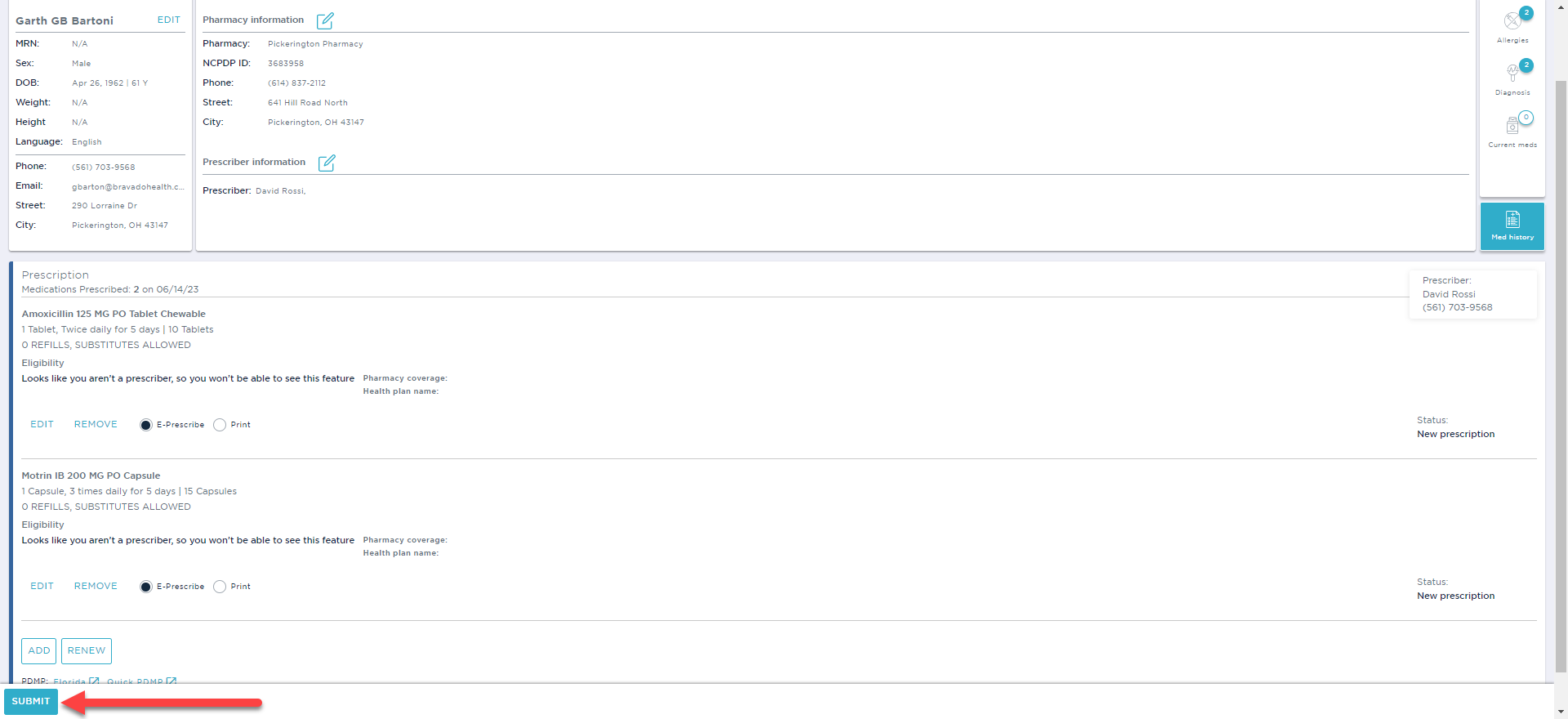Select E-Prescribe for Motrin IB
This screenshot has height=719, width=1568.
point(146,587)
